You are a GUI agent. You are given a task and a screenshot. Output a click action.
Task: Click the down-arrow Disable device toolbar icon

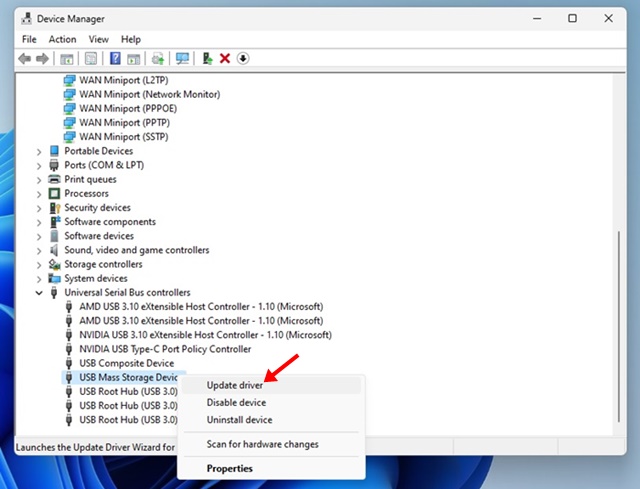click(243, 59)
